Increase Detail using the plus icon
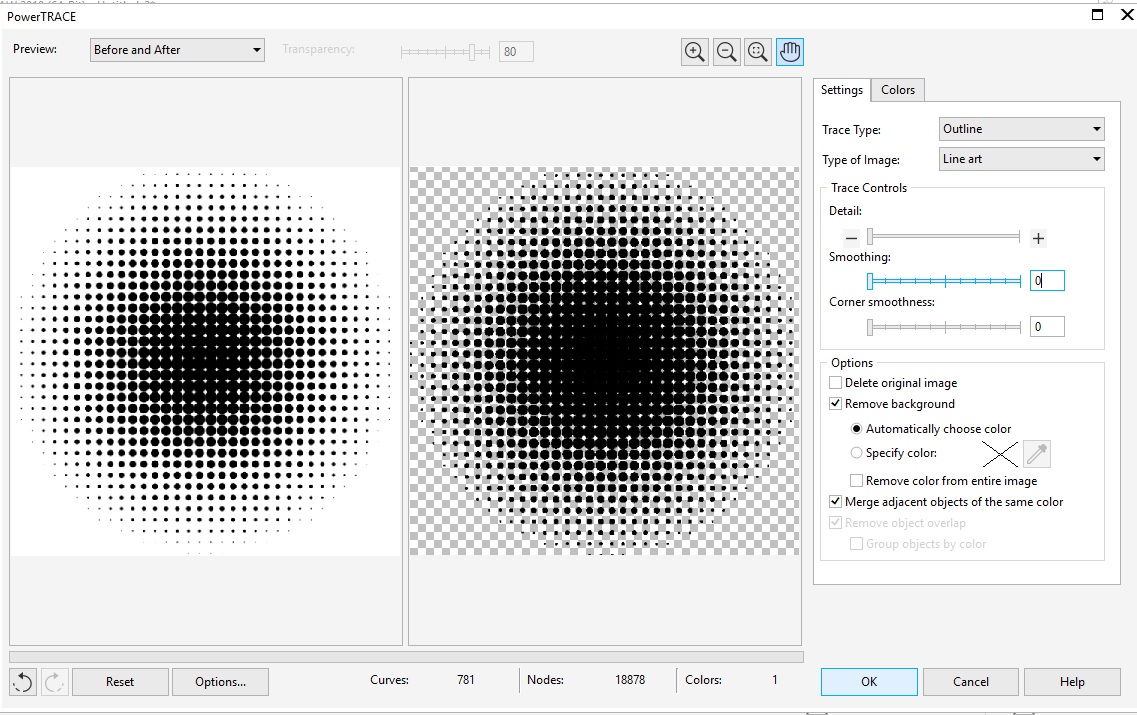Screen dimensions: 1137x715 click(1038, 238)
